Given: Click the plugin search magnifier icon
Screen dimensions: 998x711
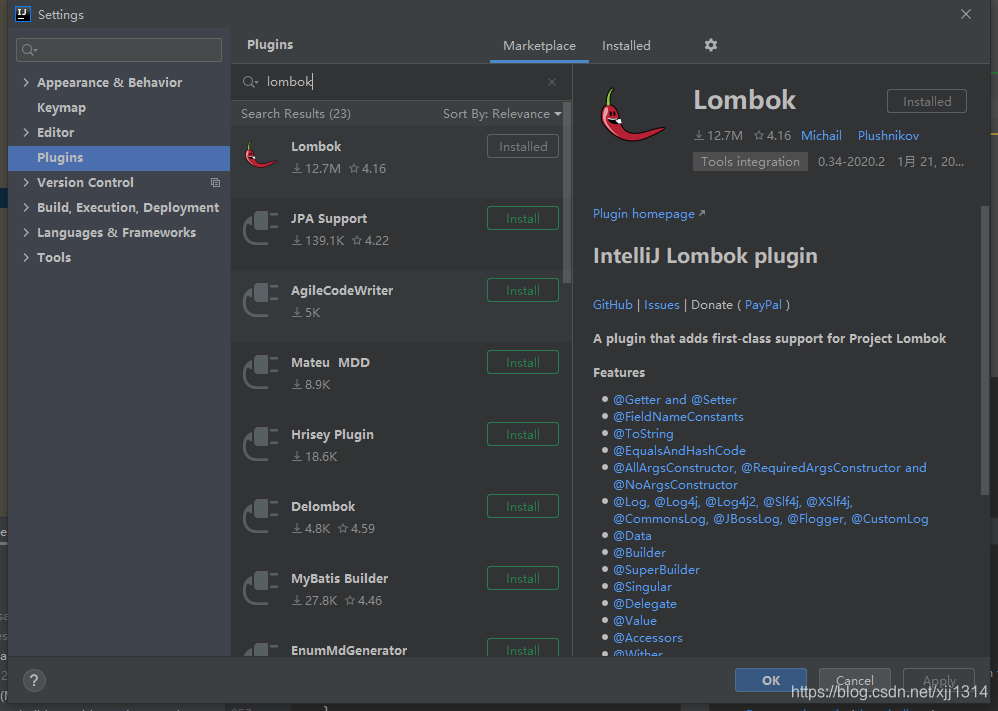Looking at the screenshot, I should coord(250,82).
